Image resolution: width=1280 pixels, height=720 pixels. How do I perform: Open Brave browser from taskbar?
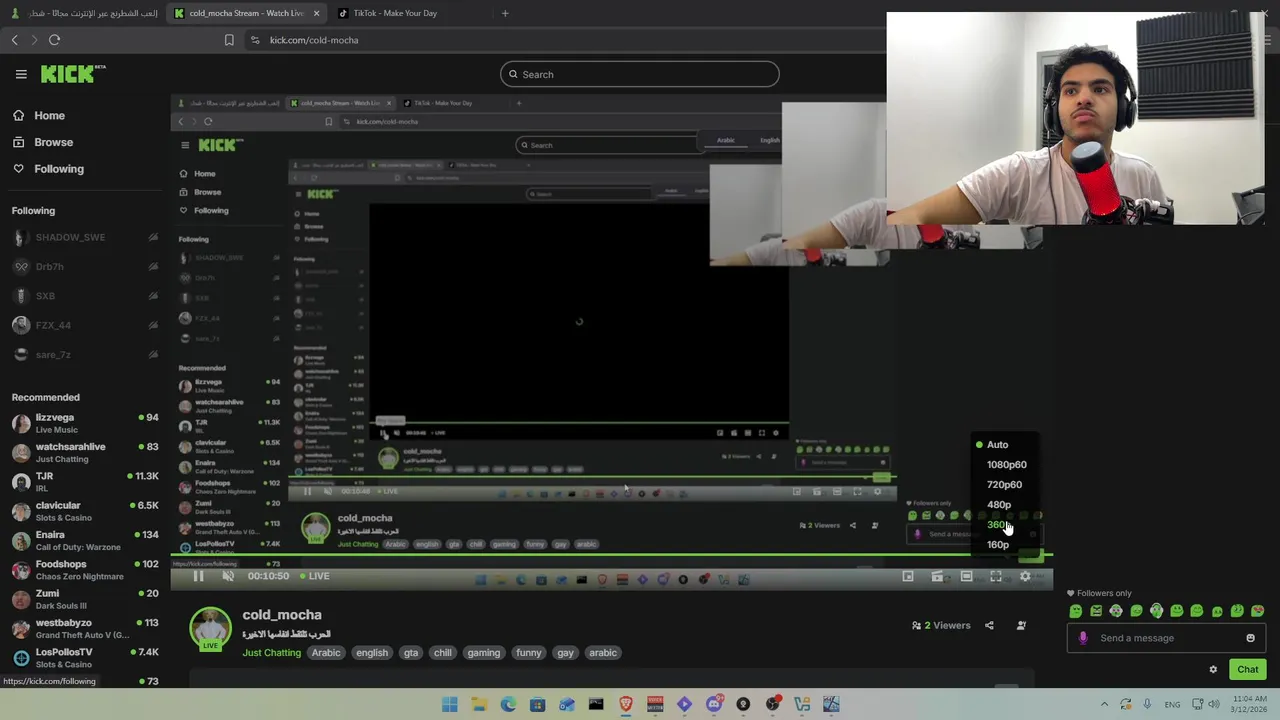(x=625, y=705)
